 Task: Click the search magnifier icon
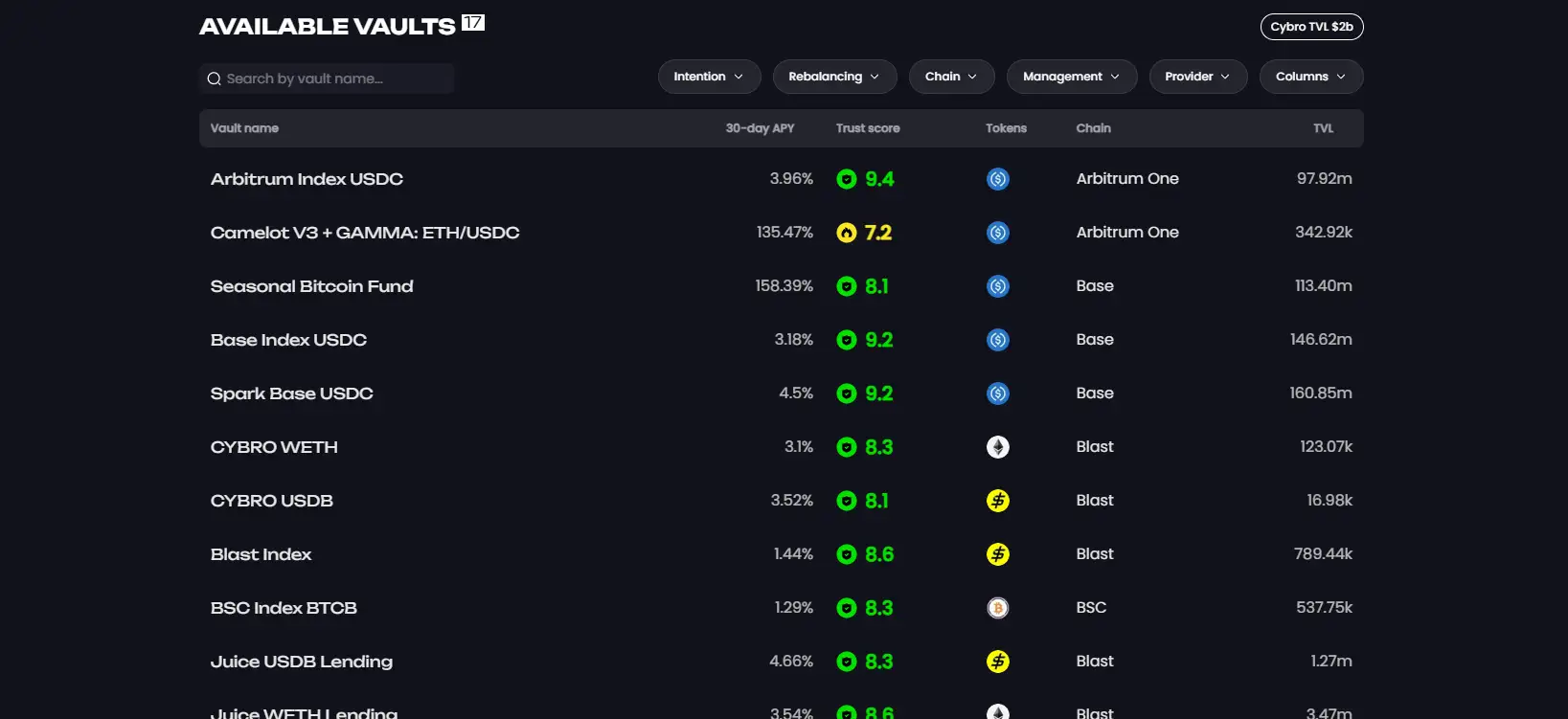click(215, 79)
